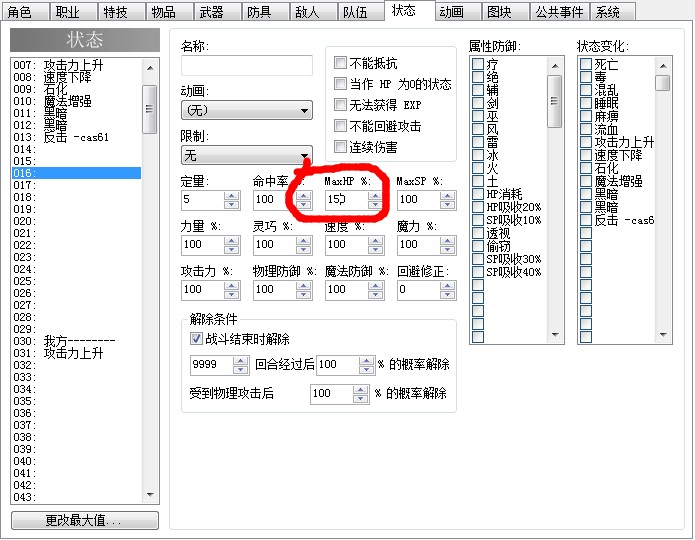Check 冰 in 属性防御 list
This screenshot has width=695, height=540.
point(478,155)
